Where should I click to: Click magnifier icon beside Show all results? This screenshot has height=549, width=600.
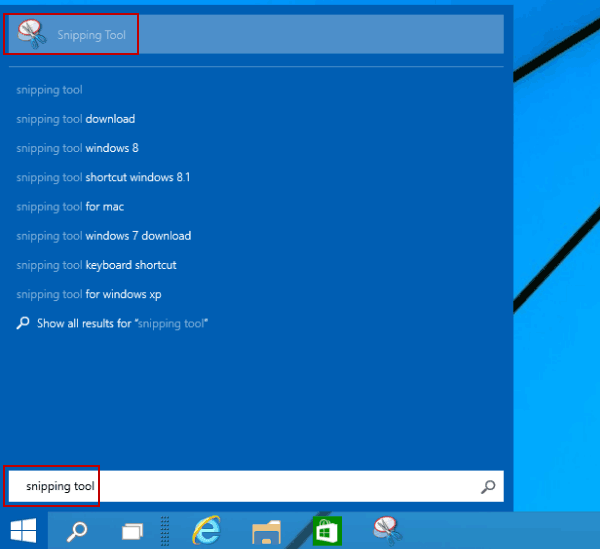(x=23, y=323)
